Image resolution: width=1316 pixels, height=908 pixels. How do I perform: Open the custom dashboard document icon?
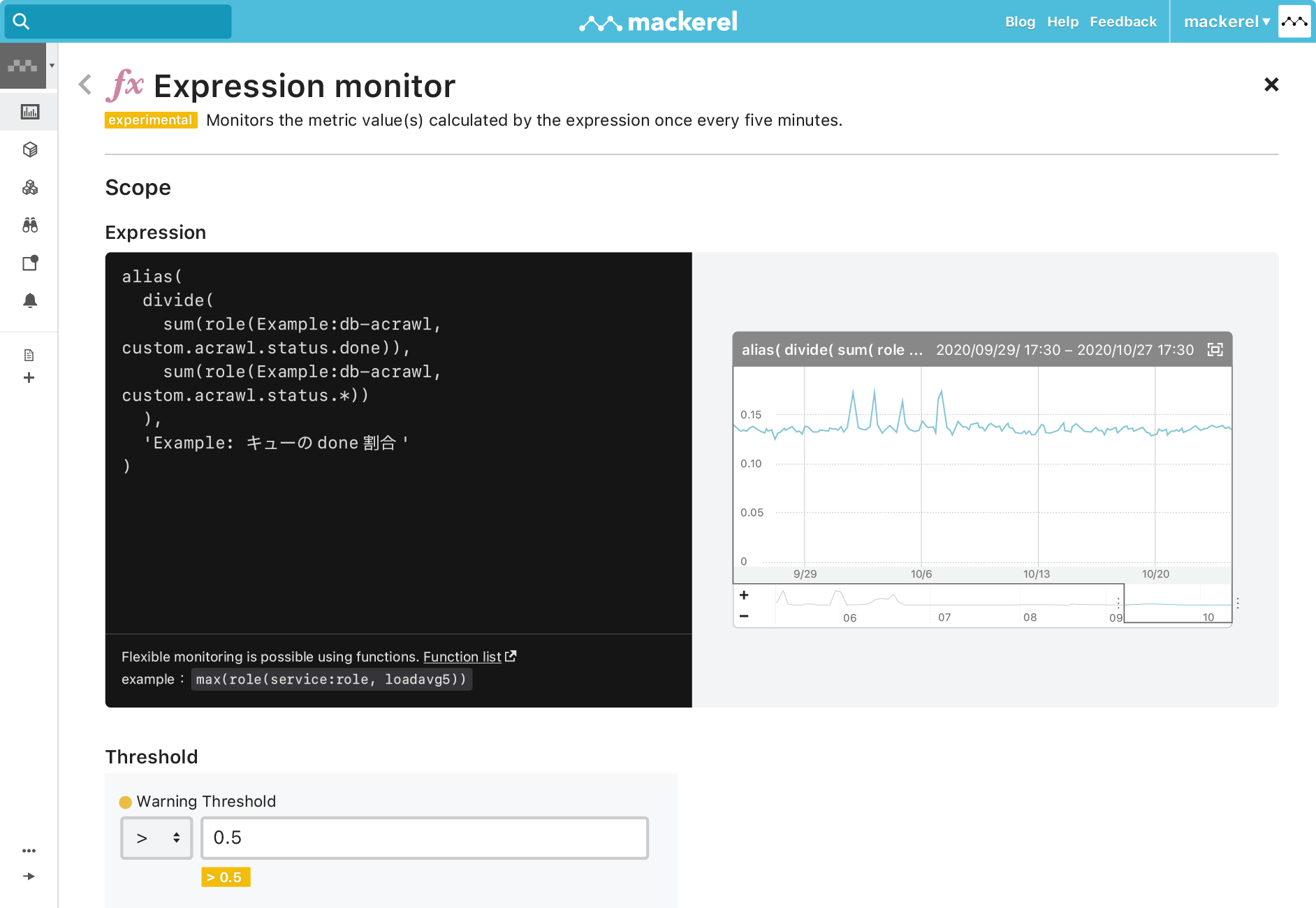[x=29, y=355]
